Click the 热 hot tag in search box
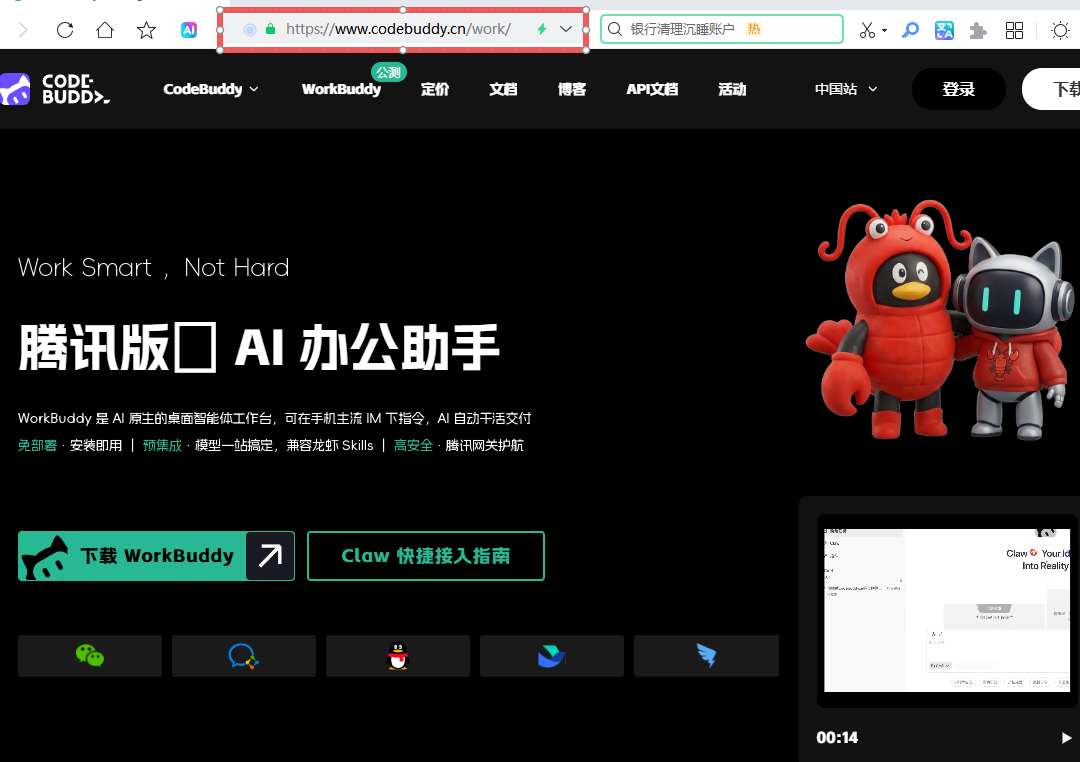Screen dimensions: 1080x762 [754, 29]
